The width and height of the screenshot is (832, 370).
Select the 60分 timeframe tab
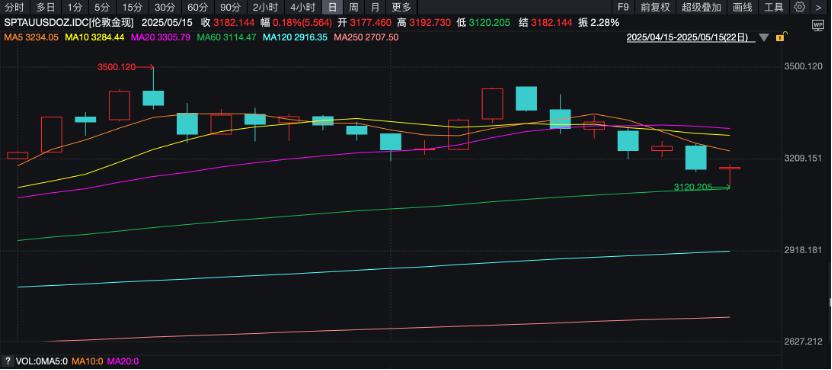click(x=198, y=7)
